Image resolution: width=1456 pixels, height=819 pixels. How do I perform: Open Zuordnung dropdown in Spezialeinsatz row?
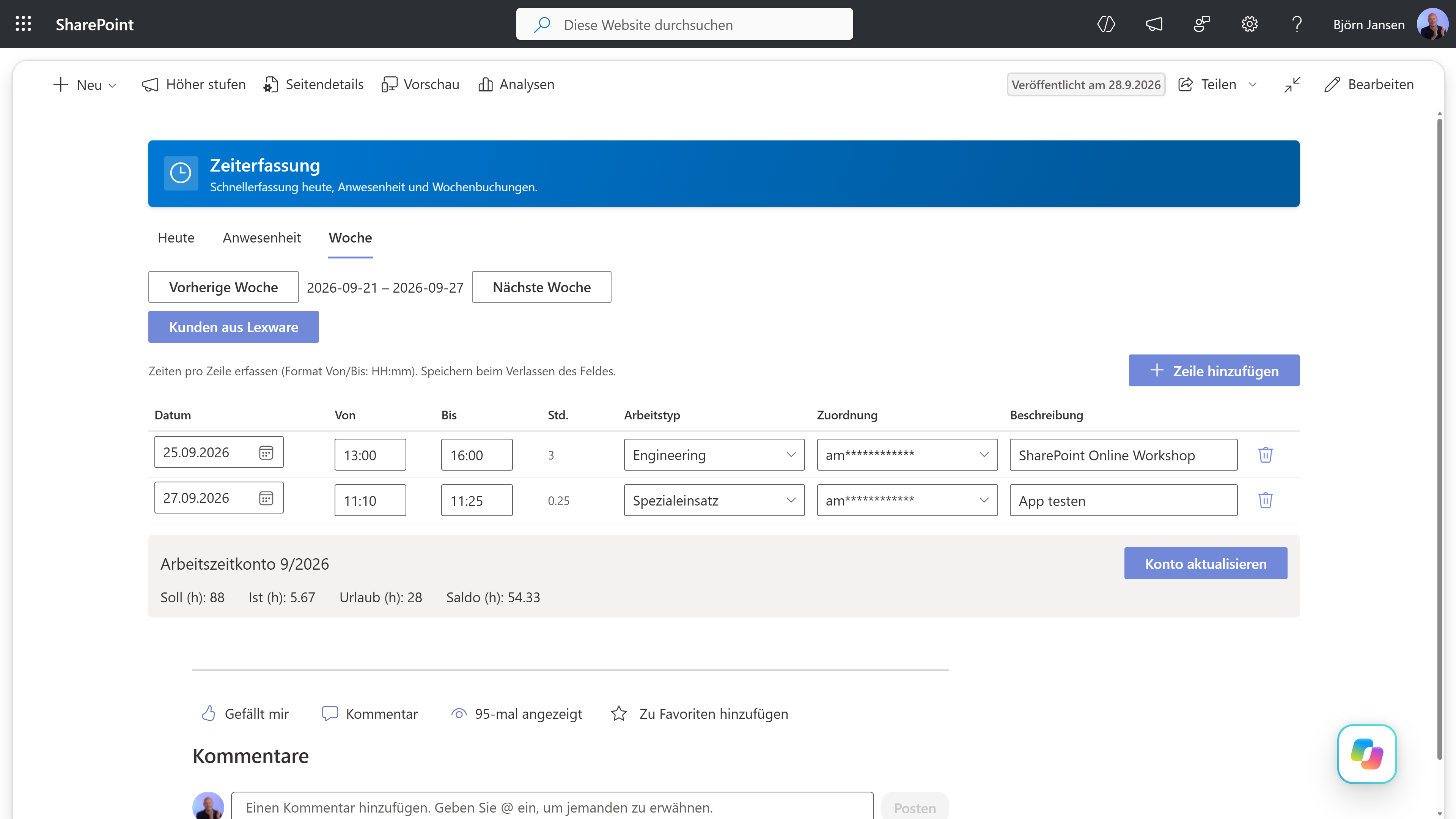(907, 500)
